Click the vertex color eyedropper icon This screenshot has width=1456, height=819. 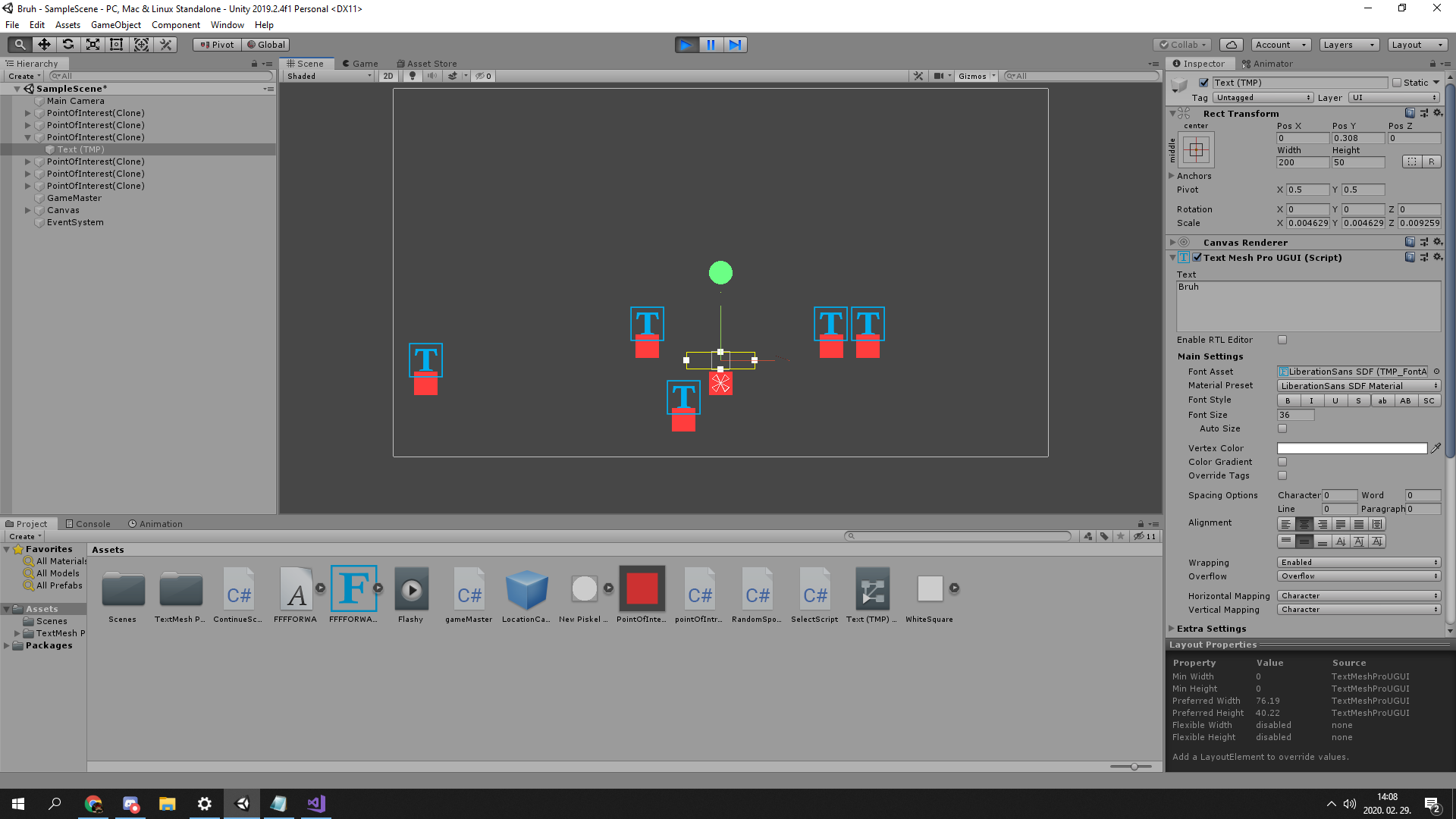click(1436, 448)
